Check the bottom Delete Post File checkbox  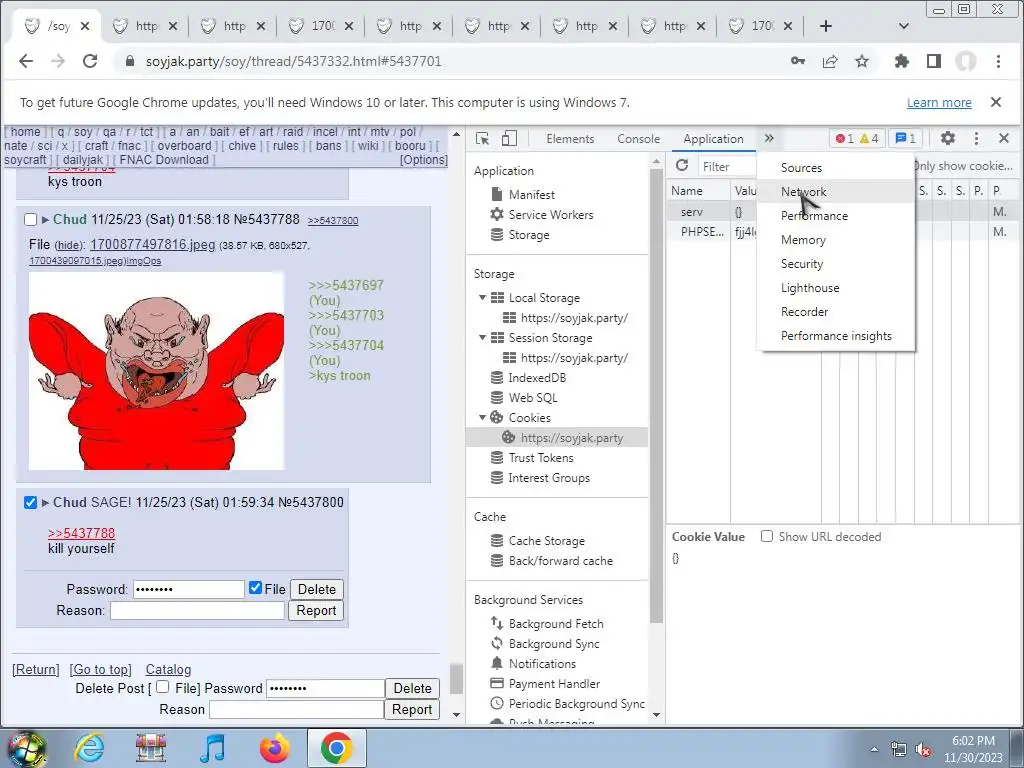163,687
